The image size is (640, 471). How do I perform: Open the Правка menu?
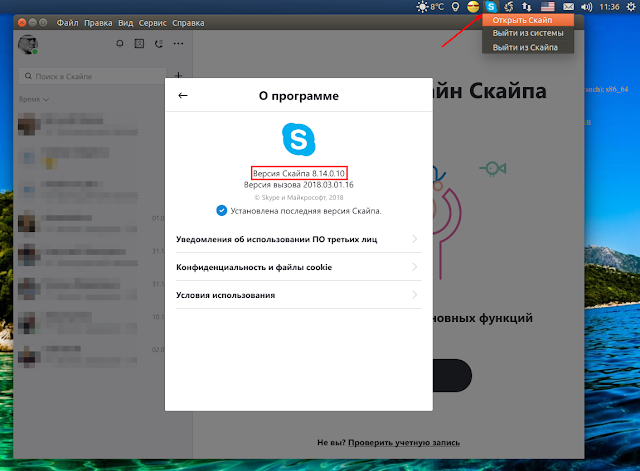point(98,23)
